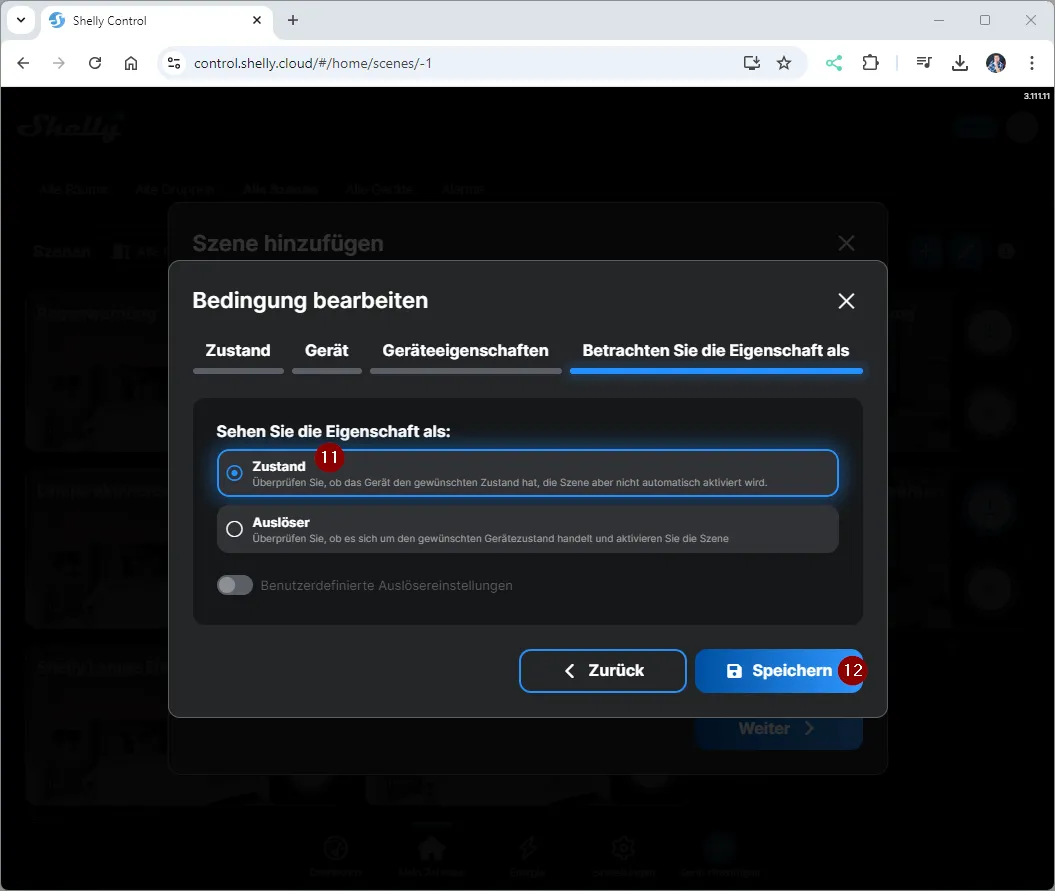The image size is (1055, 891).
Task: Open the Geräteeigenschaften tab
Action: click(x=465, y=351)
